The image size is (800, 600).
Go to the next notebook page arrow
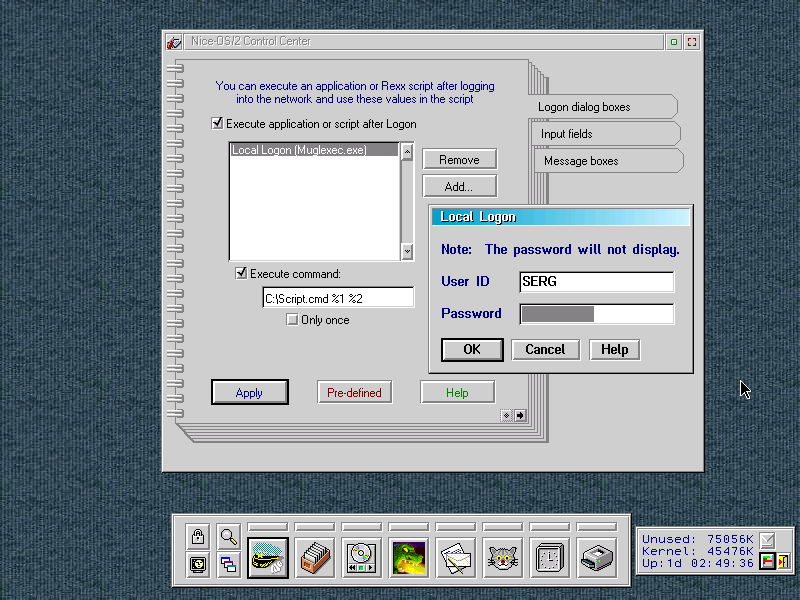[x=520, y=415]
